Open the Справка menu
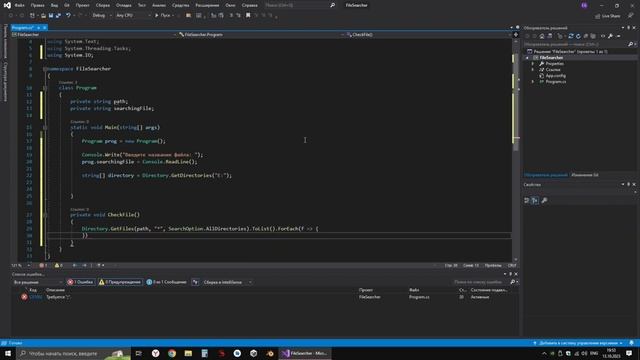640x360 pixels. (249, 5)
